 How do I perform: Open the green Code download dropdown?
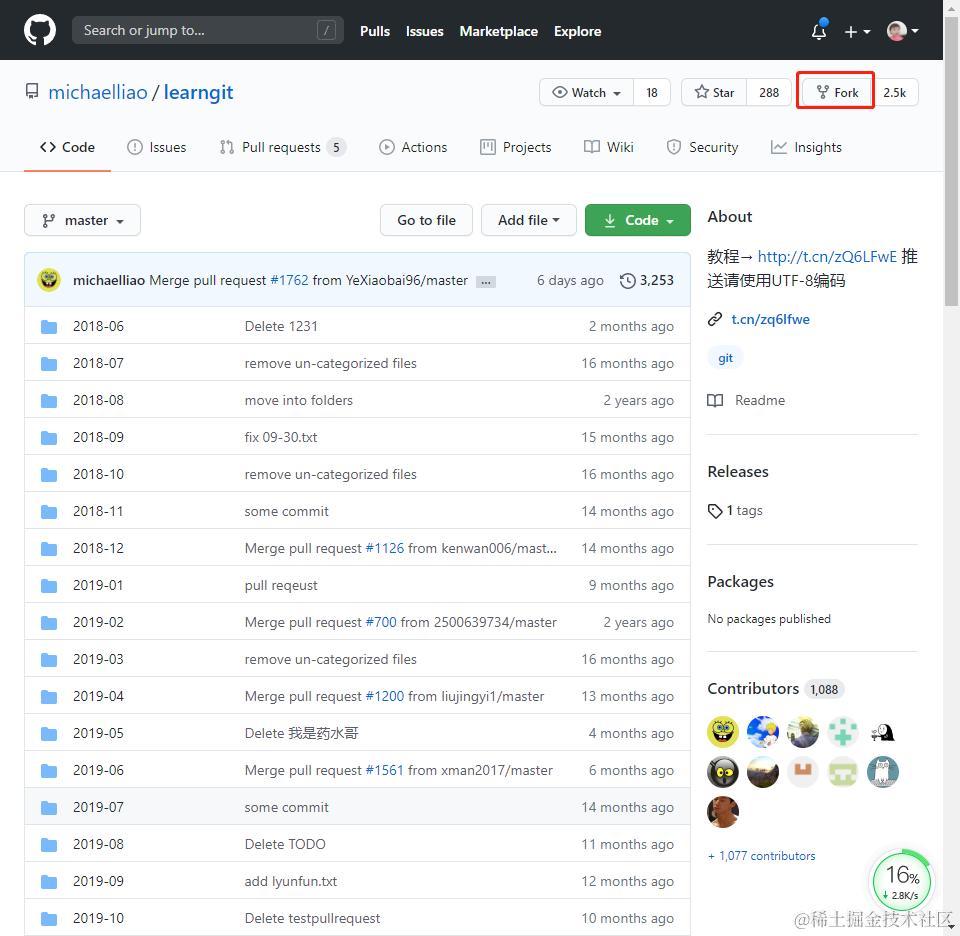coord(637,220)
